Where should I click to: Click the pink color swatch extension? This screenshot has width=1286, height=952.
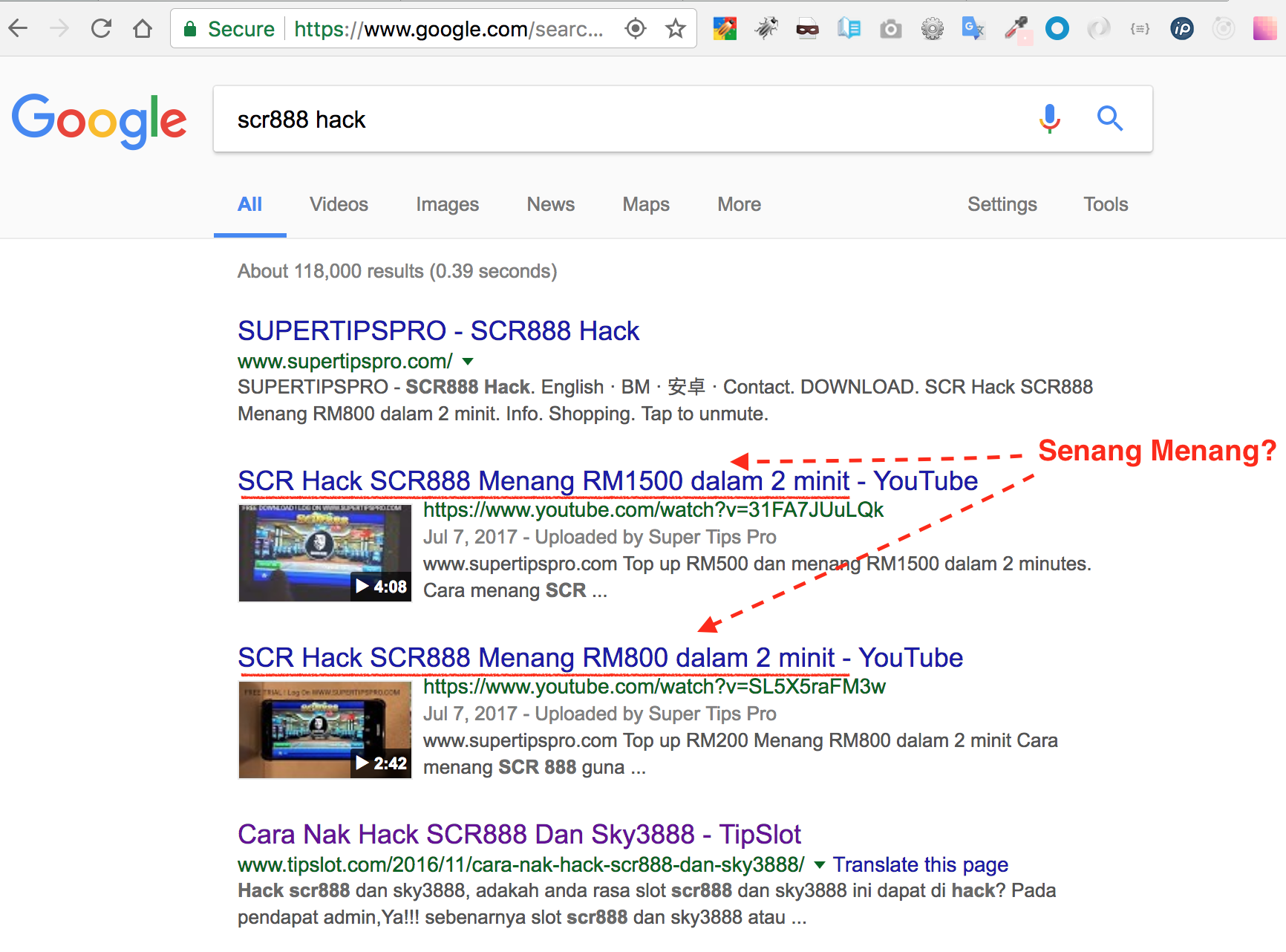[x=1264, y=29]
